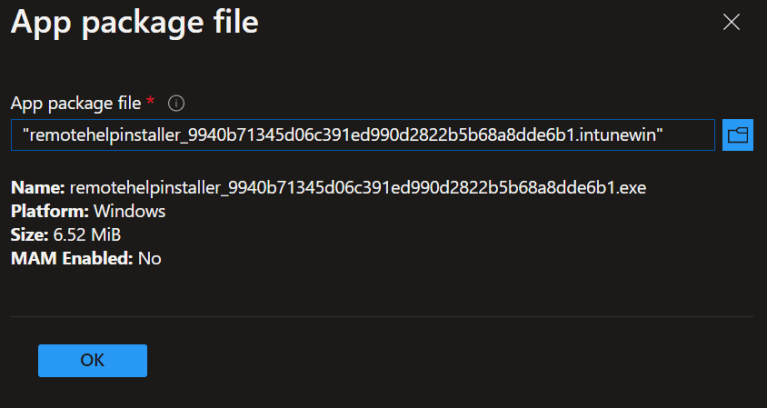Click inside the App package file input

(x=362, y=135)
